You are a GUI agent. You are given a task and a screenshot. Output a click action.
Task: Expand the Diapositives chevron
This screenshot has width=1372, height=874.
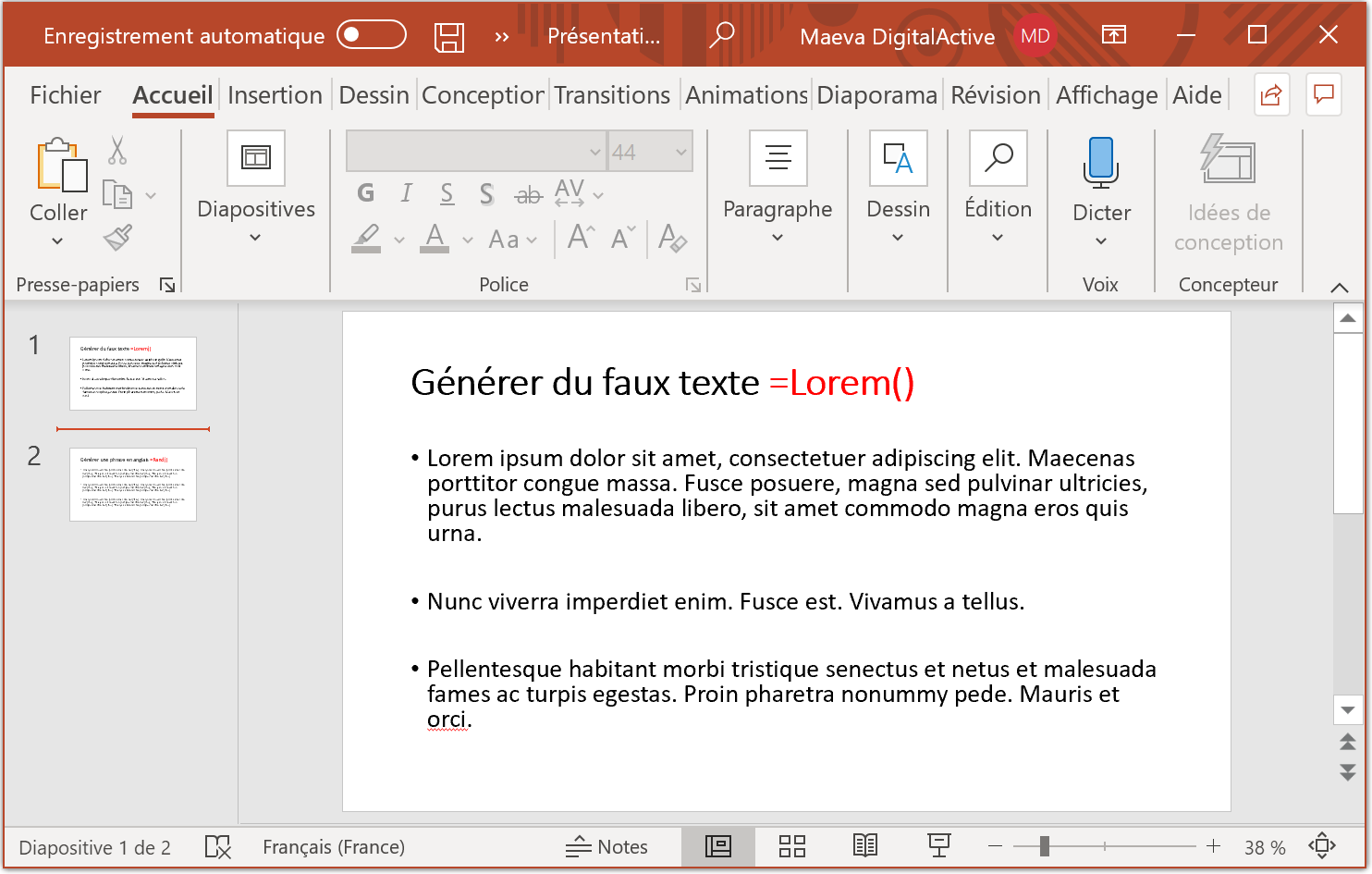(x=255, y=239)
